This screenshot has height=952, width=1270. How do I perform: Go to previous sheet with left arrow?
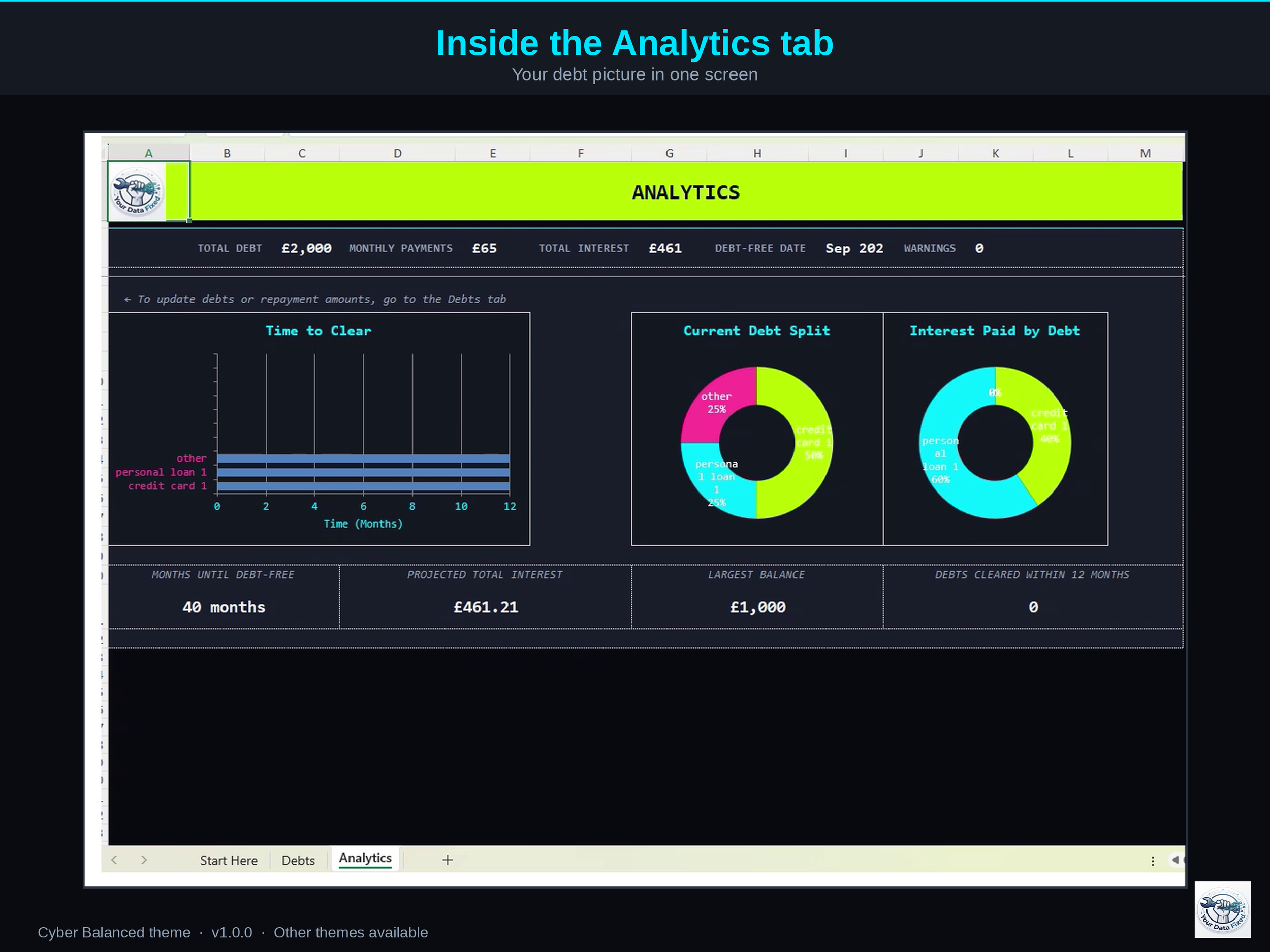pyautogui.click(x=114, y=860)
